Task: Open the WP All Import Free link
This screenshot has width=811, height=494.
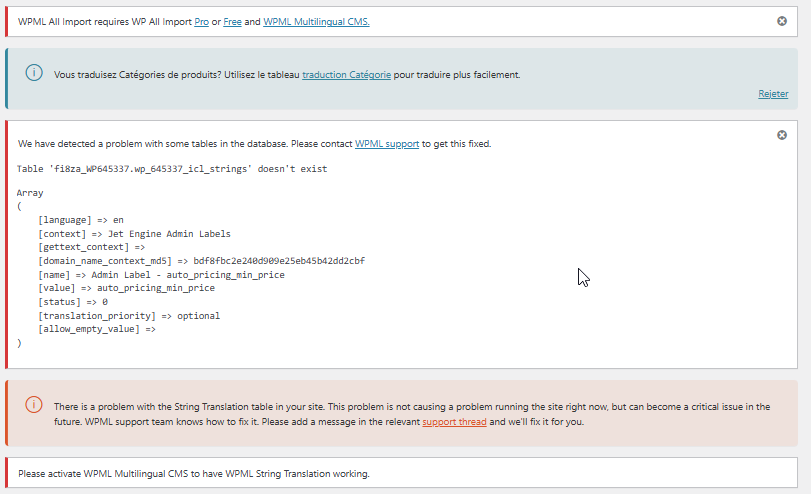Action: point(232,22)
